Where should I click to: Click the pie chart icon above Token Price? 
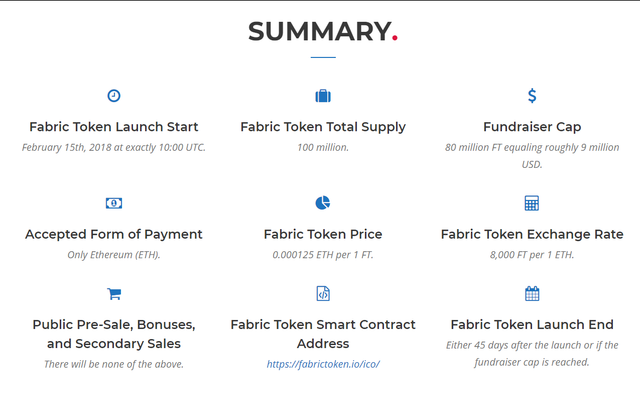coord(323,203)
